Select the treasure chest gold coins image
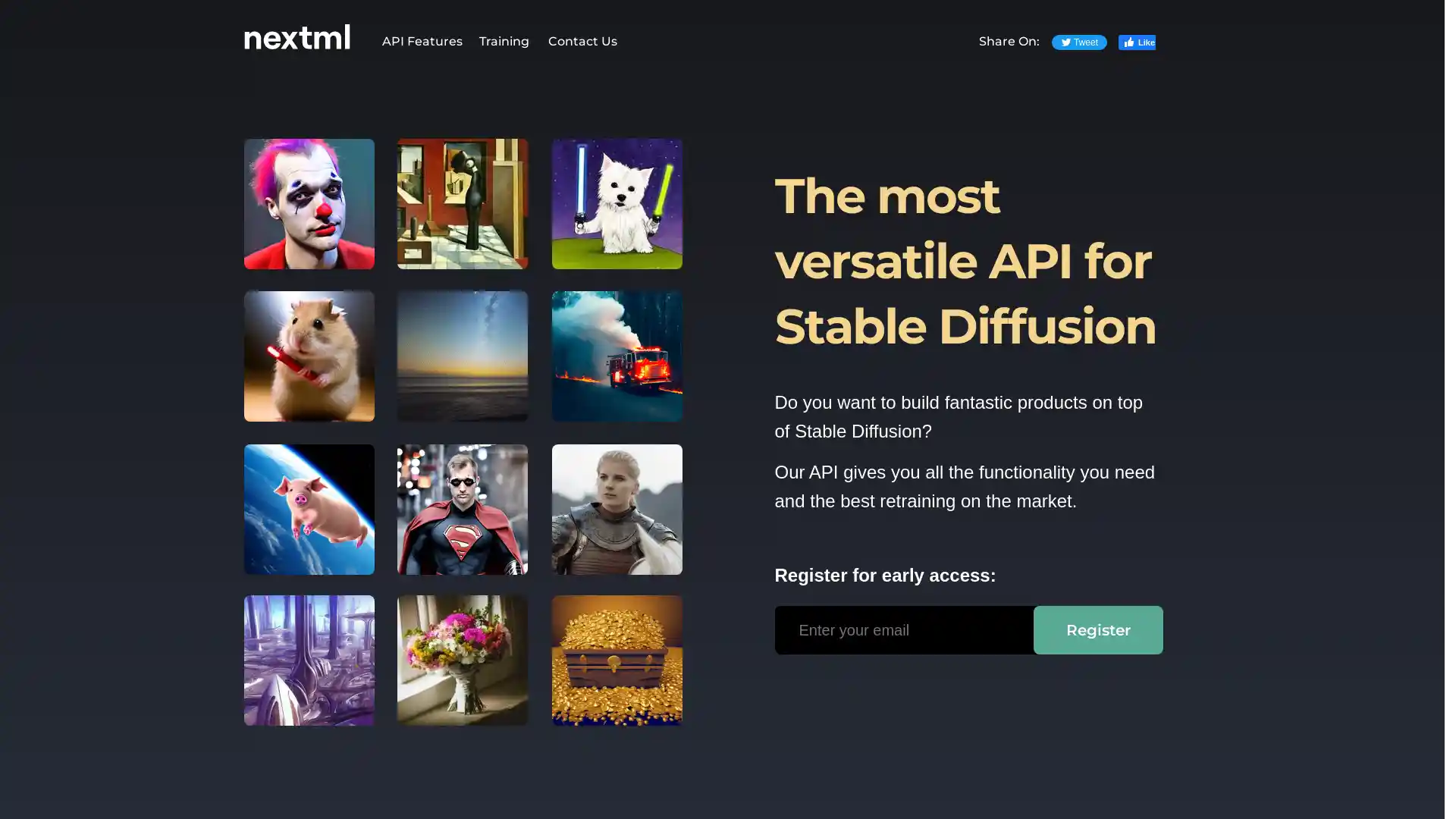Viewport: 1456px width, 819px height. pyautogui.click(x=616, y=661)
